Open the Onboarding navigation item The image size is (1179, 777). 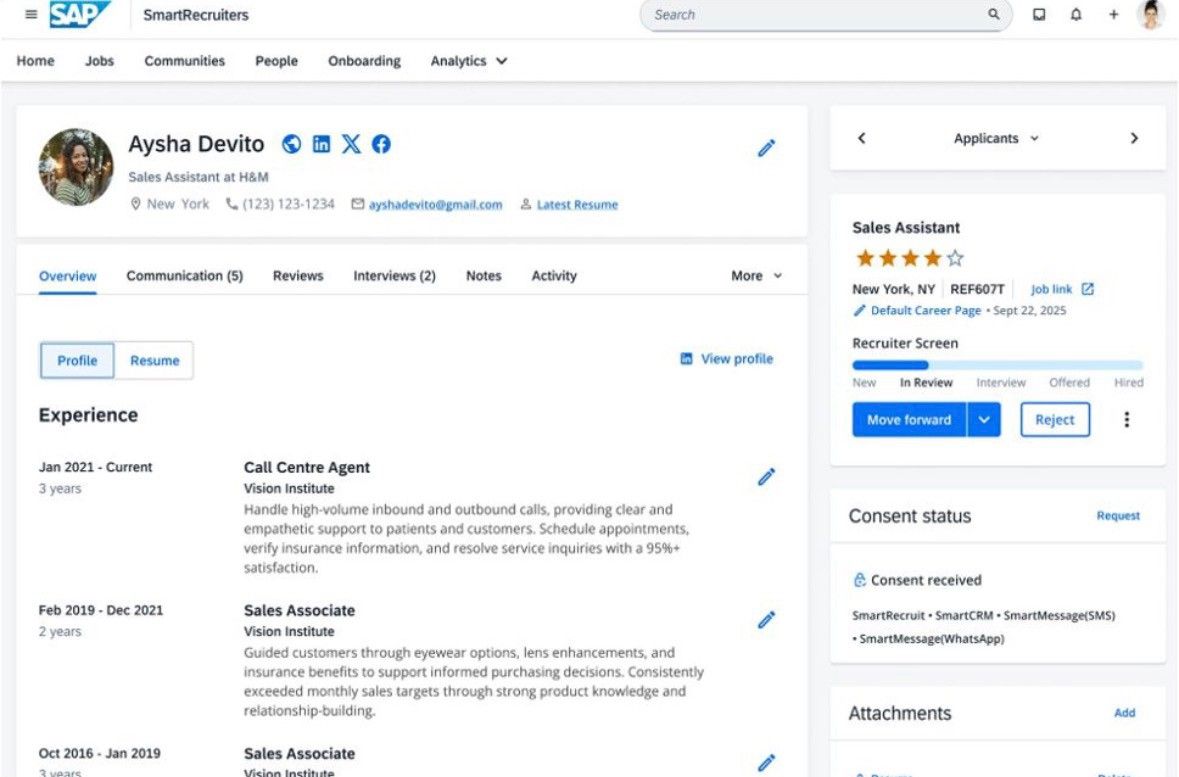(x=364, y=61)
